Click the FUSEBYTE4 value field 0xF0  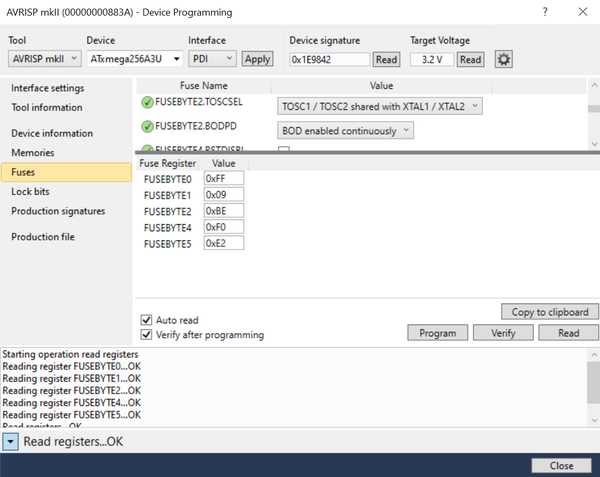click(x=224, y=227)
